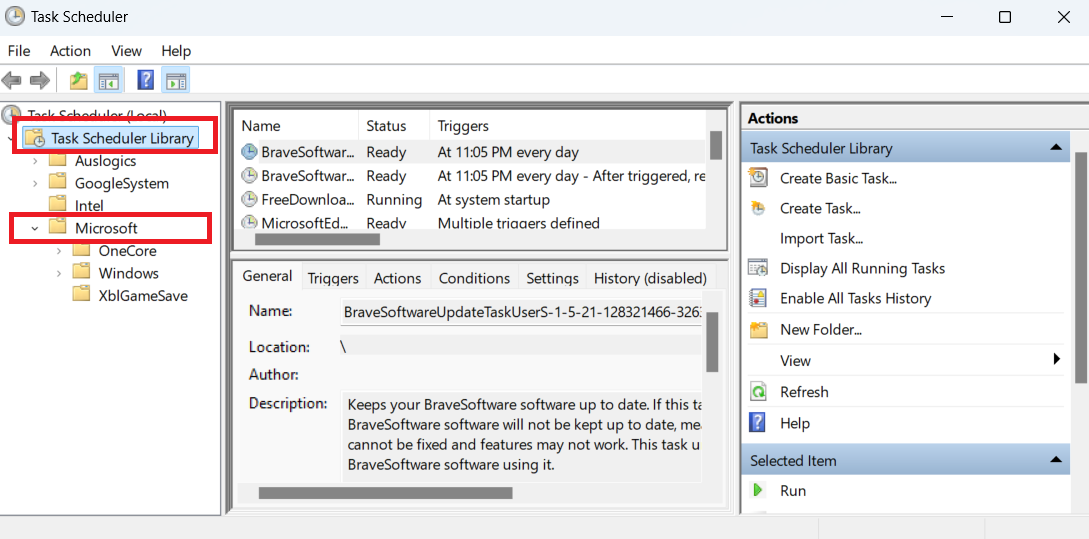Select the 'Multiple triggers defined' task row

pos(472,223)
